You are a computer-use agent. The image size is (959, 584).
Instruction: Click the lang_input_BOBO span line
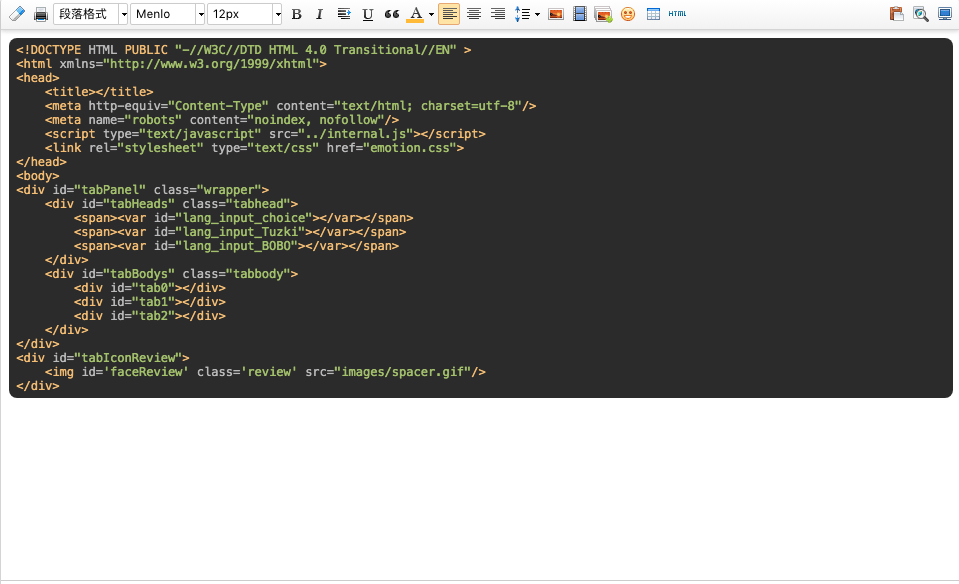click(236, 246)
